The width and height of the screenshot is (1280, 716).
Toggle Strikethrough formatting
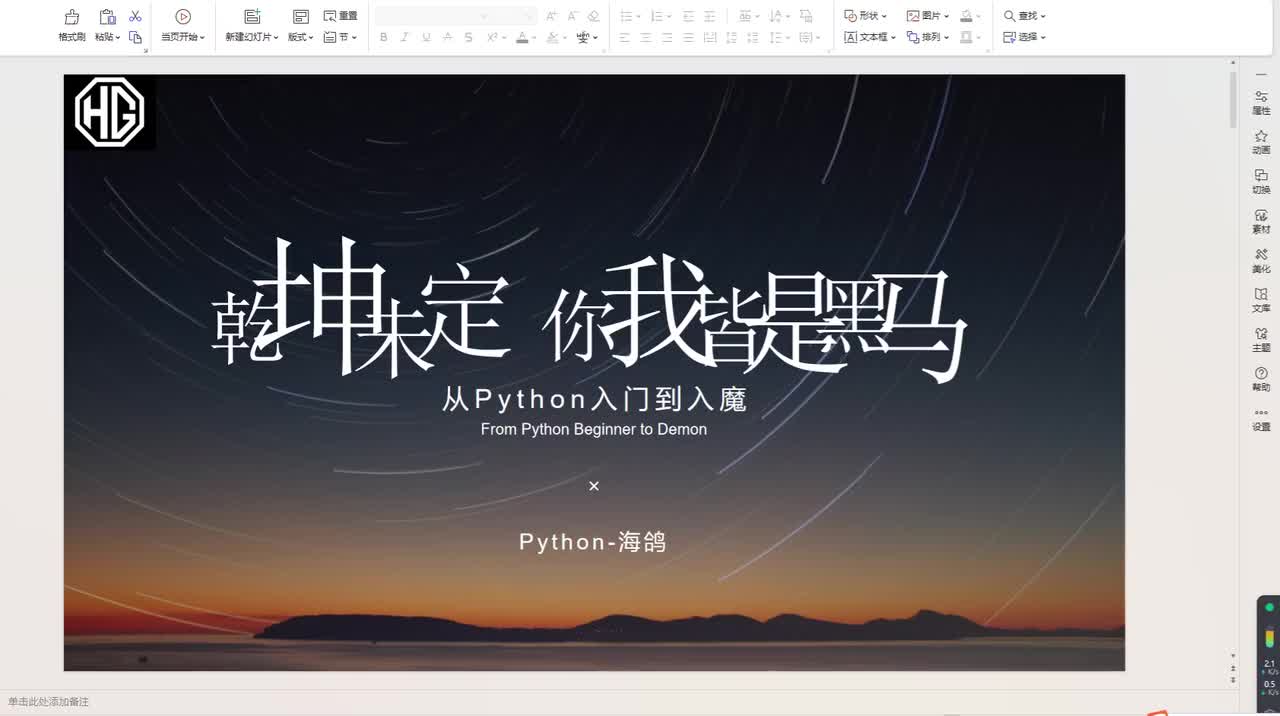(x=447, y=37)
